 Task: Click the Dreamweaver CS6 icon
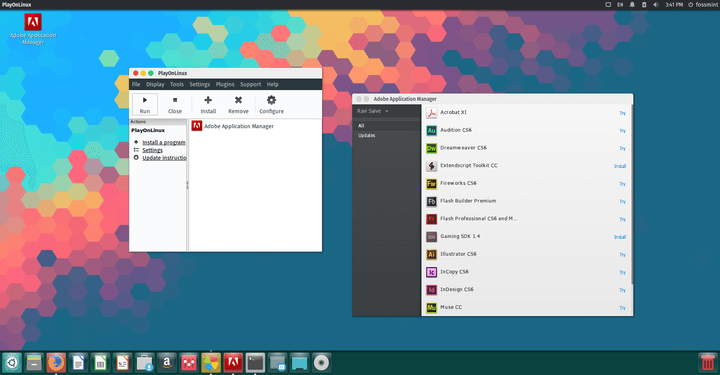[431, 148]
